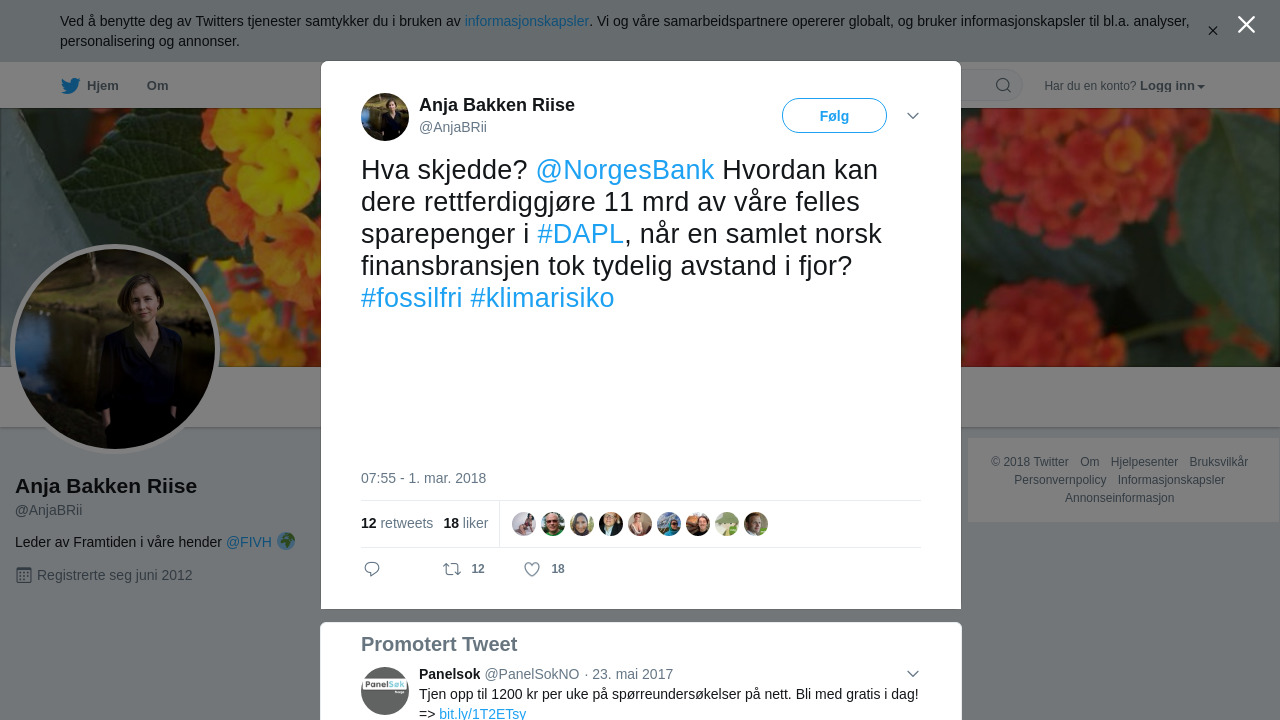Image resolution: width=1280 pixels, height=720 pixels.
Task: Open the #klimarisiko hashtag
Action: pyautogui.click(x=542, y=298)
